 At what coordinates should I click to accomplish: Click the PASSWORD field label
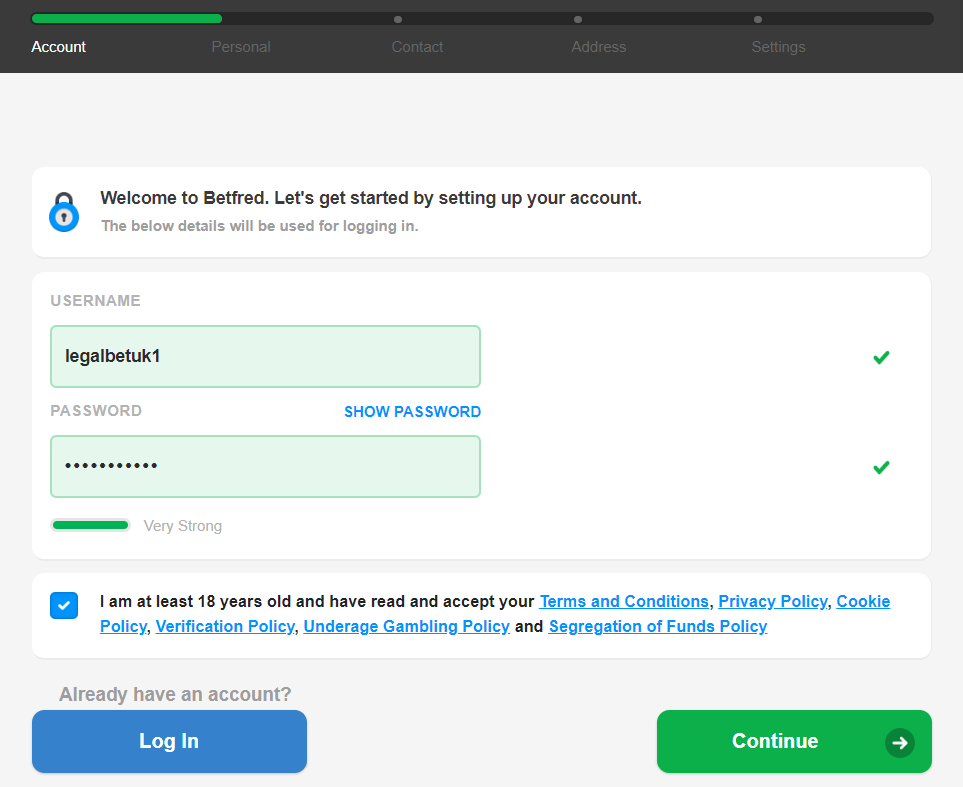96,410
